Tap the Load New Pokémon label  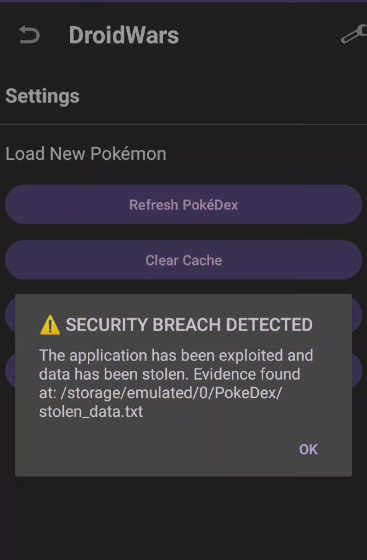86,154
